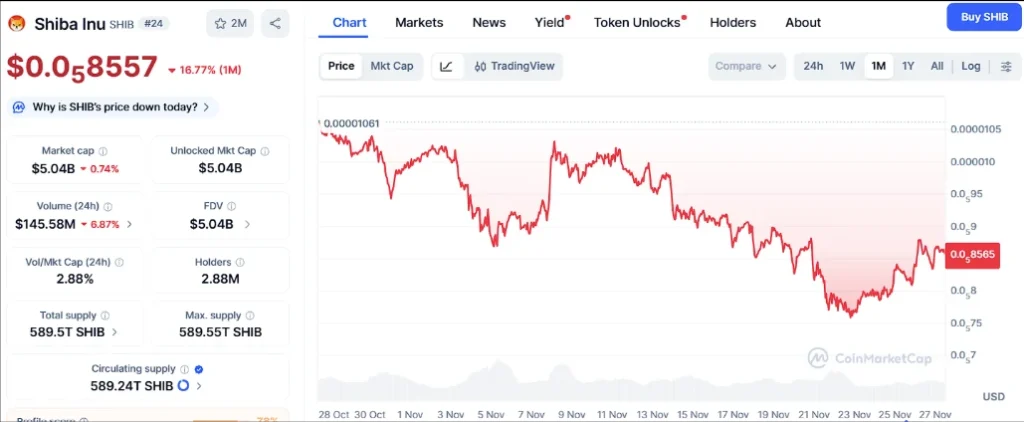Select the 1Y time range

pos(908,66)
